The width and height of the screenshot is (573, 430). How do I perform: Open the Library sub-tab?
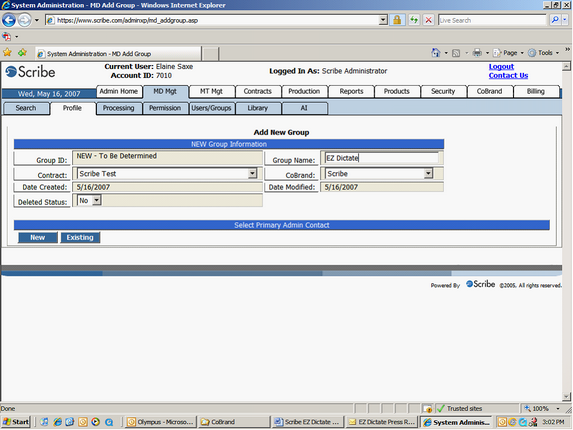(258, 108)
